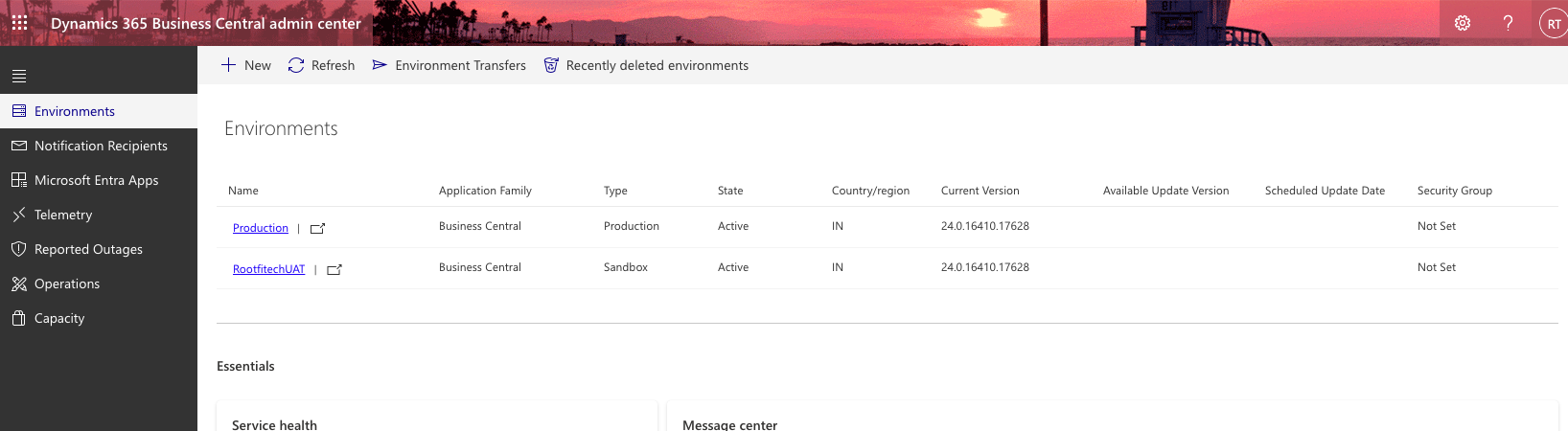This screenshot has height=431, width=1568.
Task: Click the Type column header
Action: tap(615, 191)
